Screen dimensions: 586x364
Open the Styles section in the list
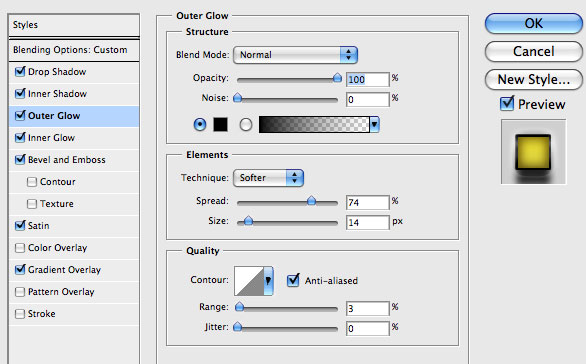pos(74,25)
